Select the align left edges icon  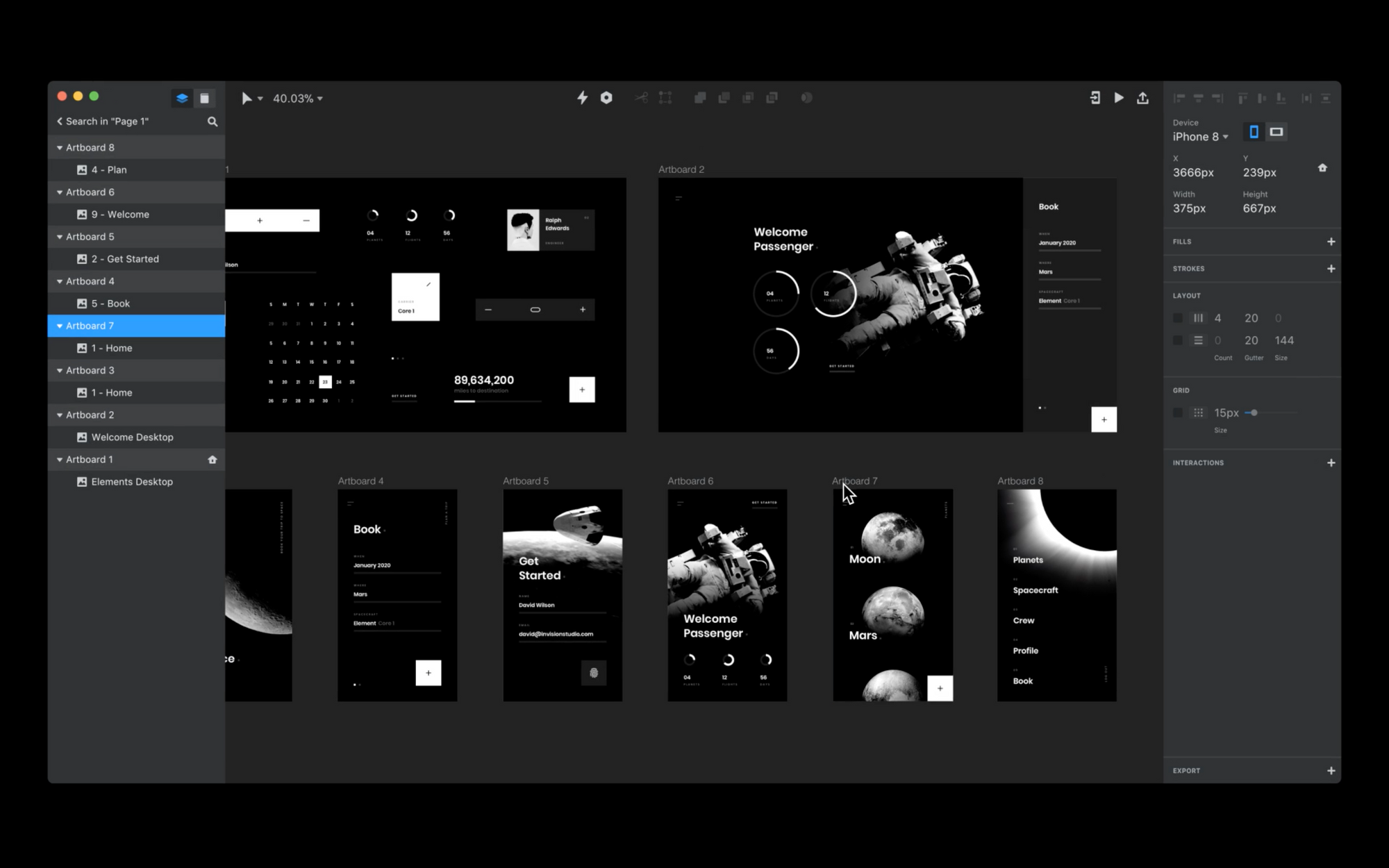coord(1179,98)
